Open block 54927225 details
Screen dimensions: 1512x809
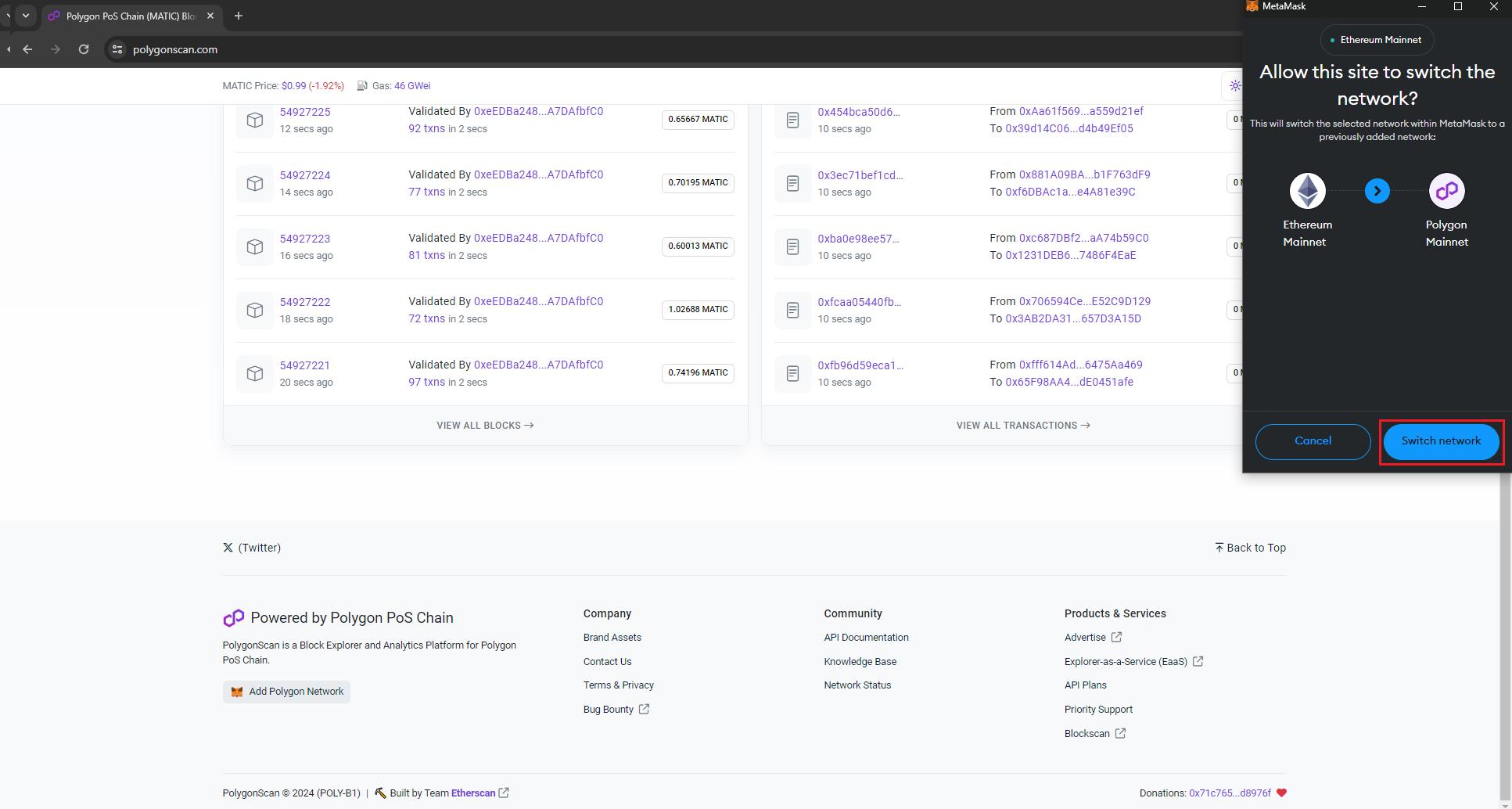pyautogui.click(x=305, y=112)
